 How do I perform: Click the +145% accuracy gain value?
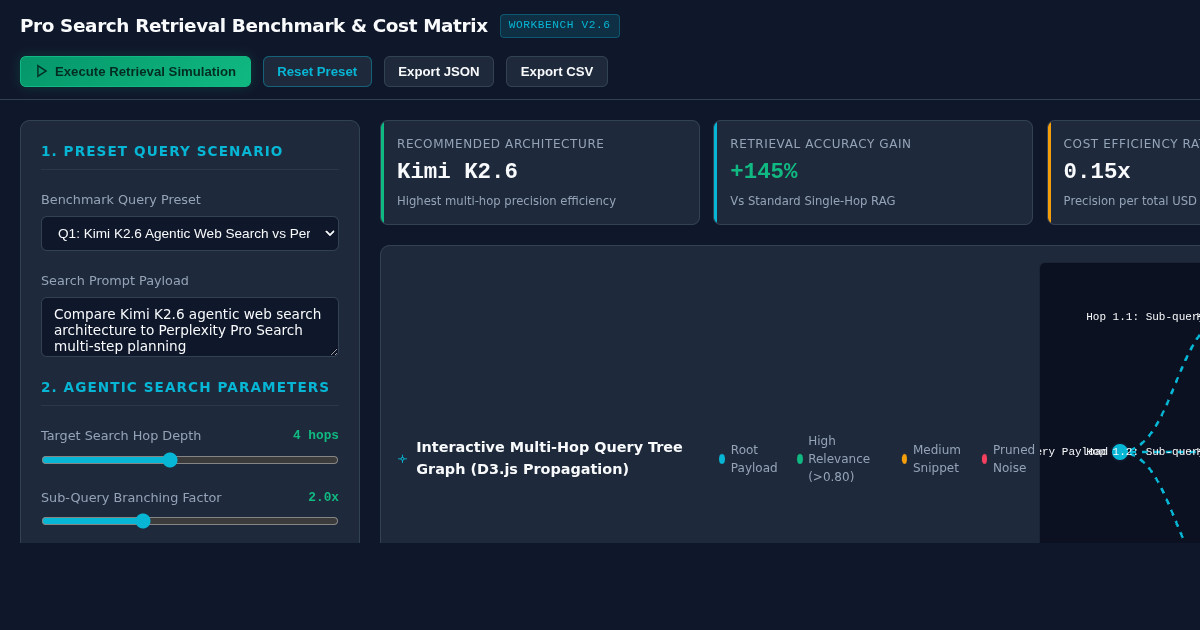coord(764,172)
